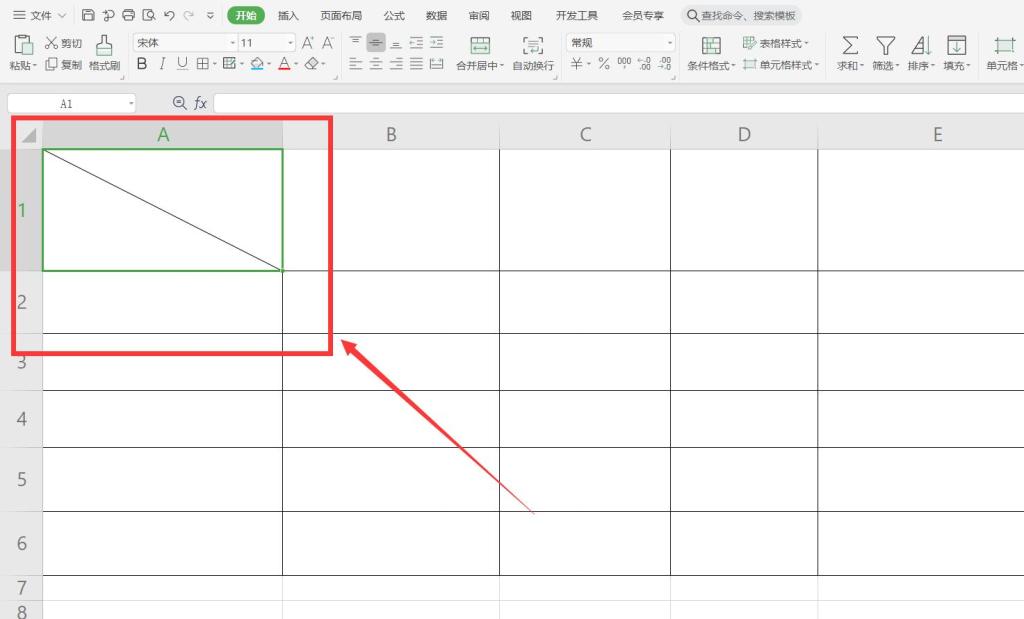Decrease the indent
Viewport: 1024px width, 619px height.
tap(416, 42)
